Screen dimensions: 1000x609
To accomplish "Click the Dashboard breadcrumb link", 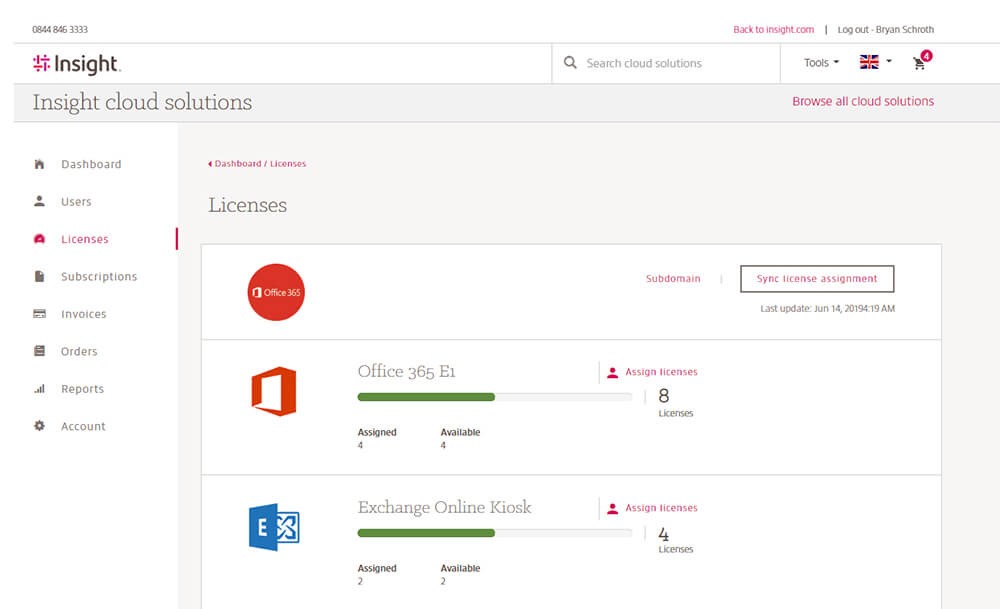I will (238, 164).
